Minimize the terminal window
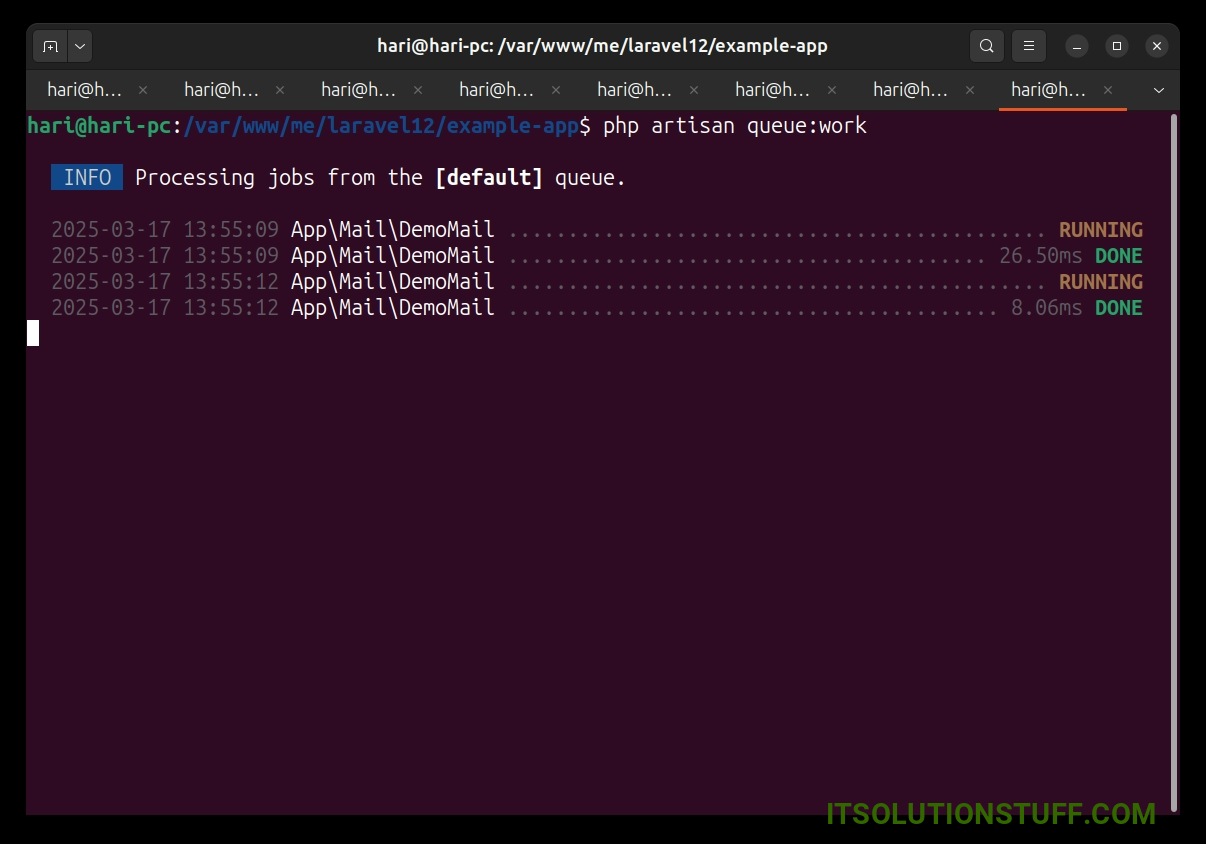 (1077, 46)
